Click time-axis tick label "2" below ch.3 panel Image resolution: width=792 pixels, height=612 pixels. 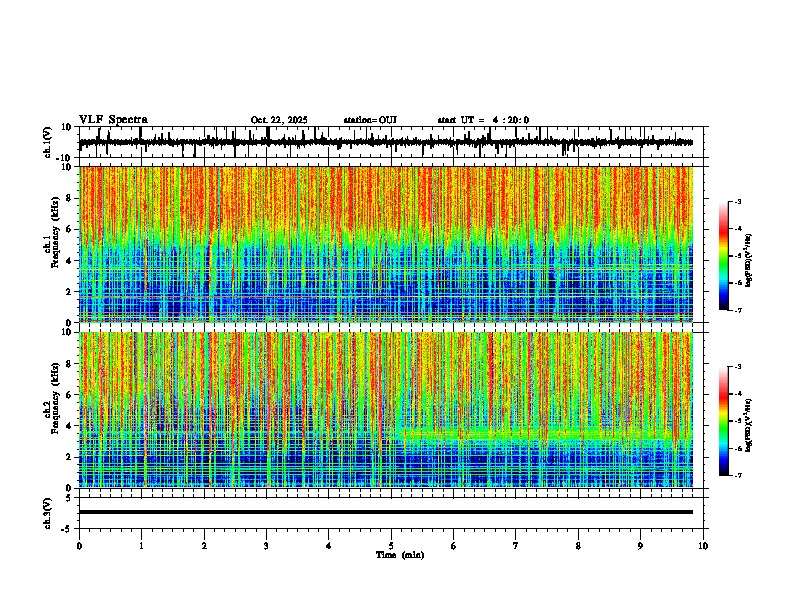pyautogui.click(x=204, y=546)
